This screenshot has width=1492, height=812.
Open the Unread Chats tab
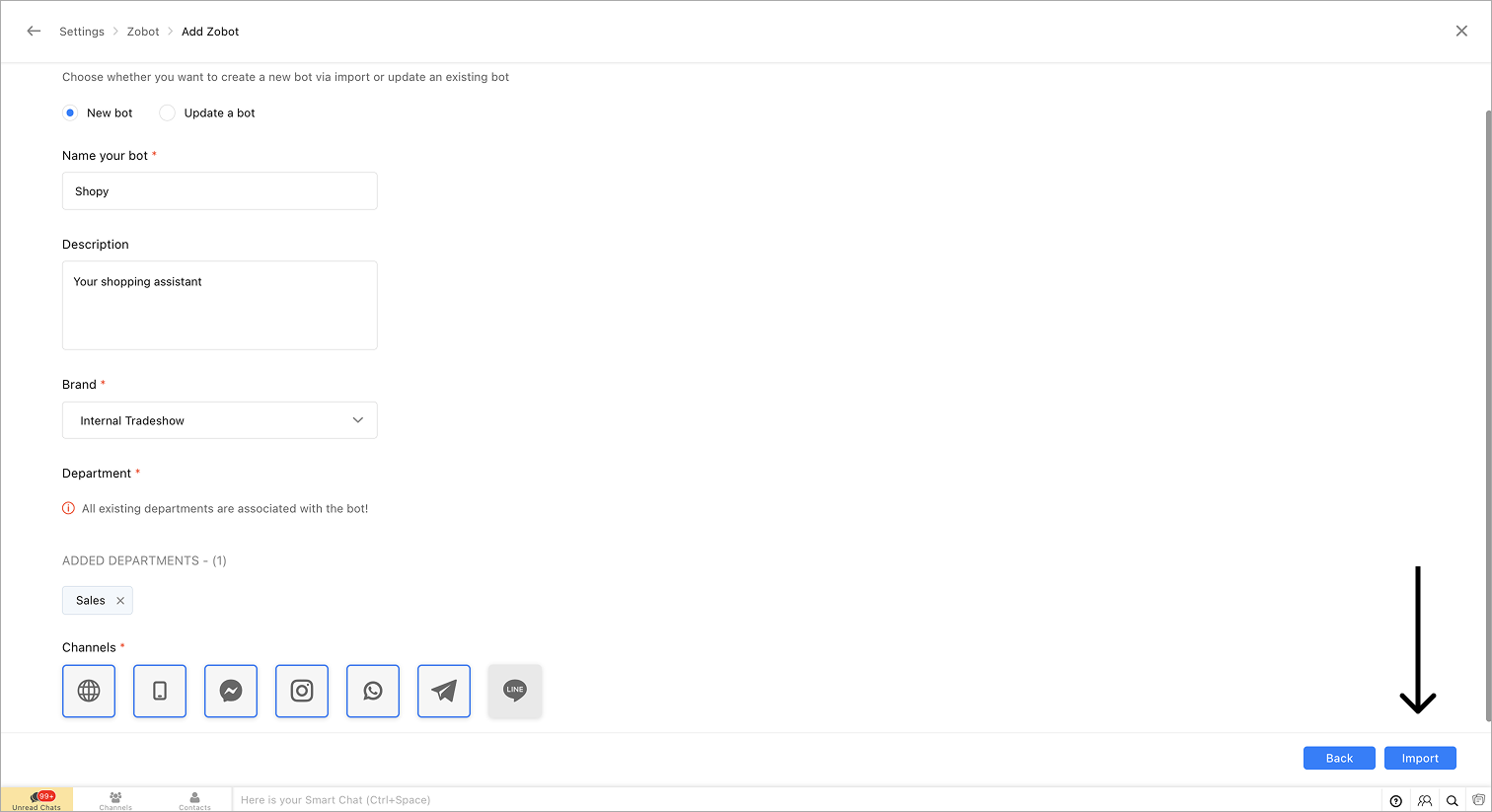tap(37, 800)
